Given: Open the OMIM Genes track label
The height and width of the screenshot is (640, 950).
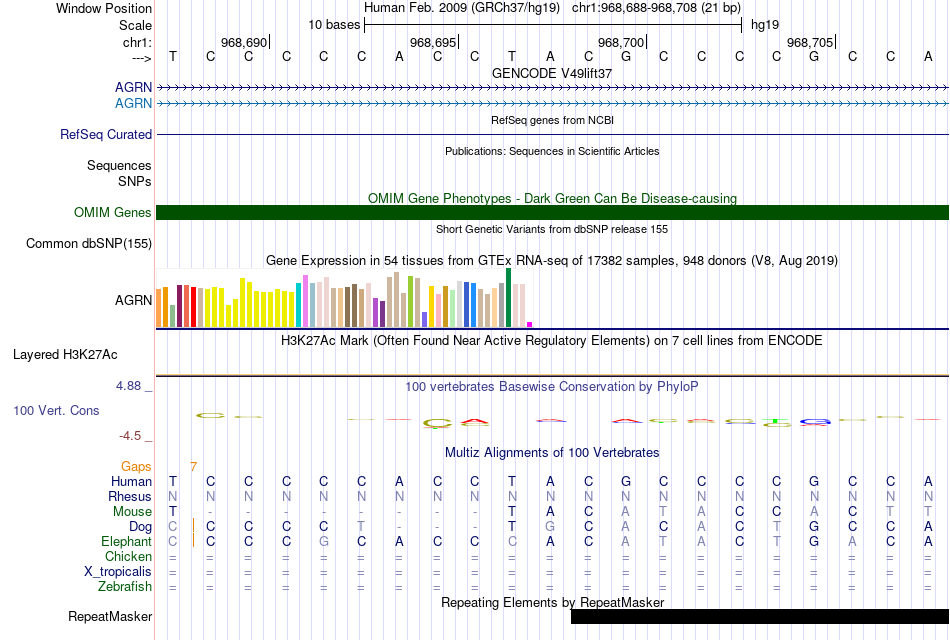Looking at the screenshot, I should [x=113, y=212].
